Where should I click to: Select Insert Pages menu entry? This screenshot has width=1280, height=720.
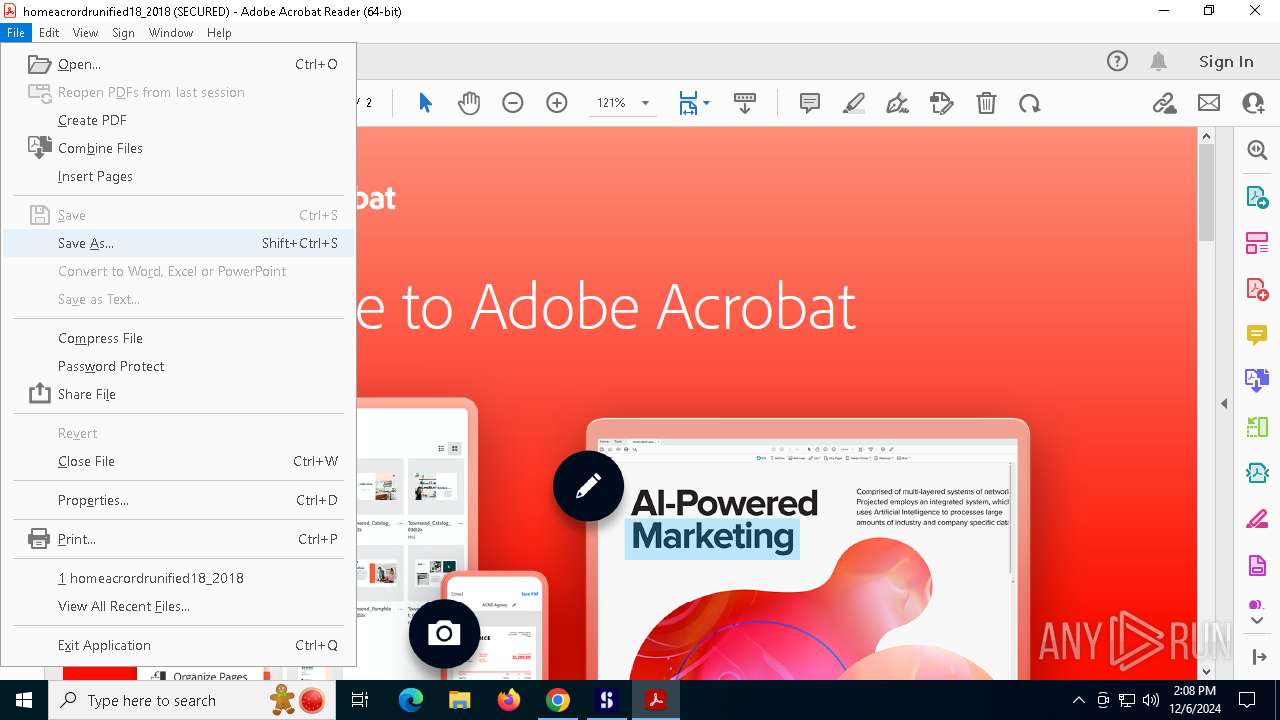coord(179,176)
